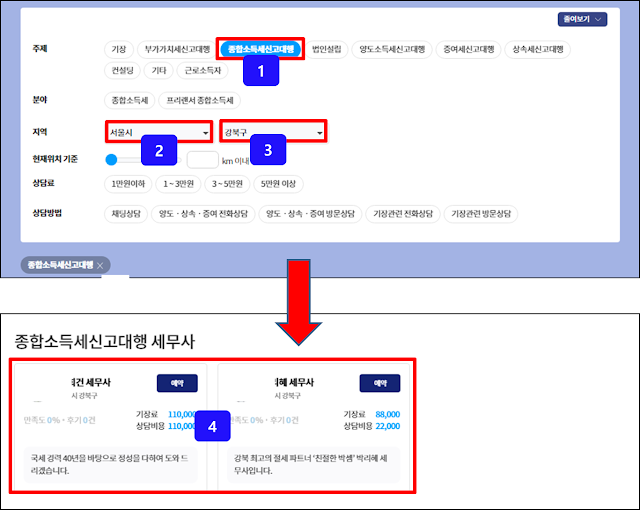Choose the 프리랜서 종합소득세 field chip
The height and width of the screenshot is (510, 640).
coord(200,100)
